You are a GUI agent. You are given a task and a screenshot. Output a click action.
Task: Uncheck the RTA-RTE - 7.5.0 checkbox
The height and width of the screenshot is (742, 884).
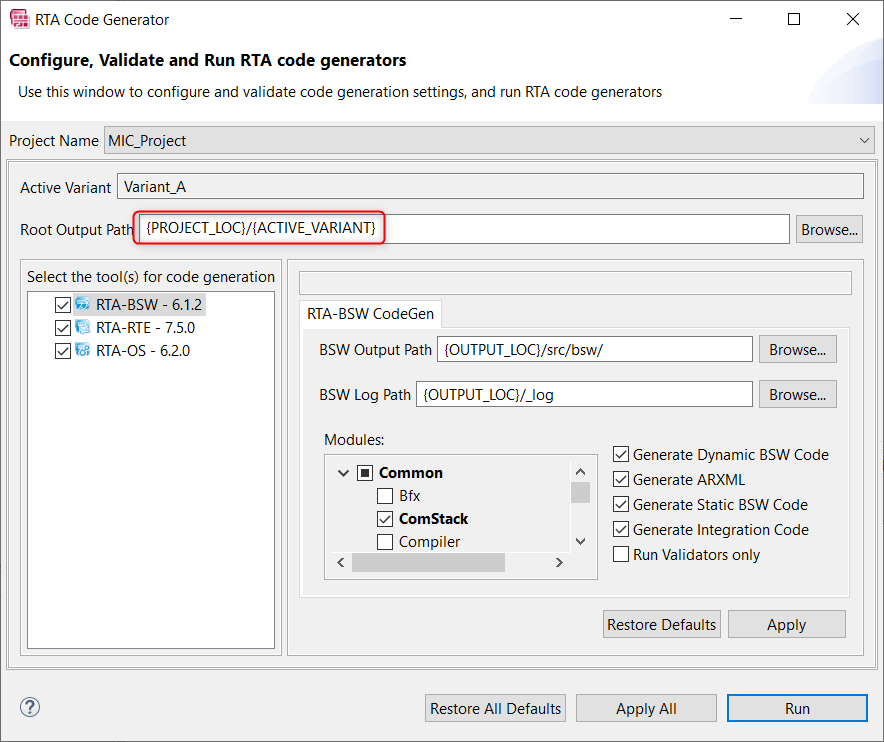(63, 328)
